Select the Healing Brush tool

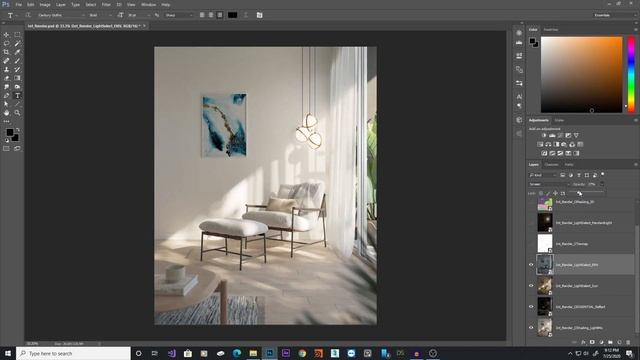(6, 61)
